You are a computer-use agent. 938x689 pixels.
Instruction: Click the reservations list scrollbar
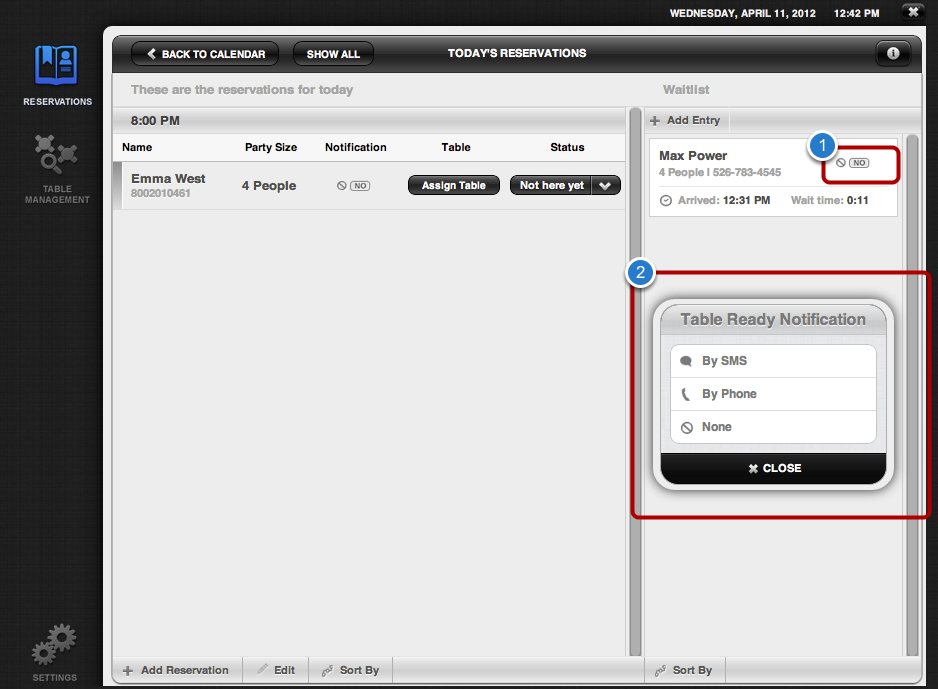coord(635,382)
